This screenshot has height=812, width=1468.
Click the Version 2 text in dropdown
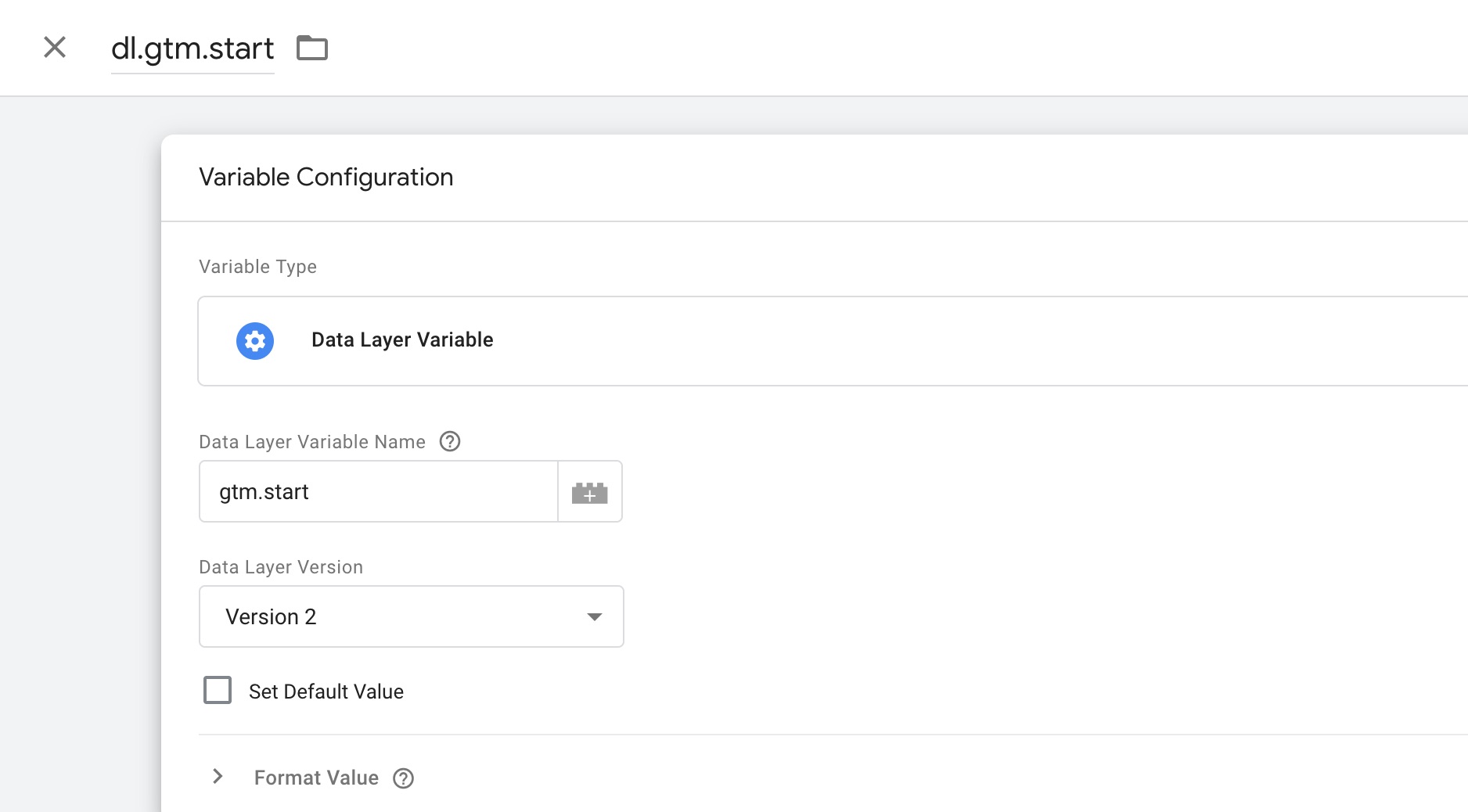click(271, 617)
